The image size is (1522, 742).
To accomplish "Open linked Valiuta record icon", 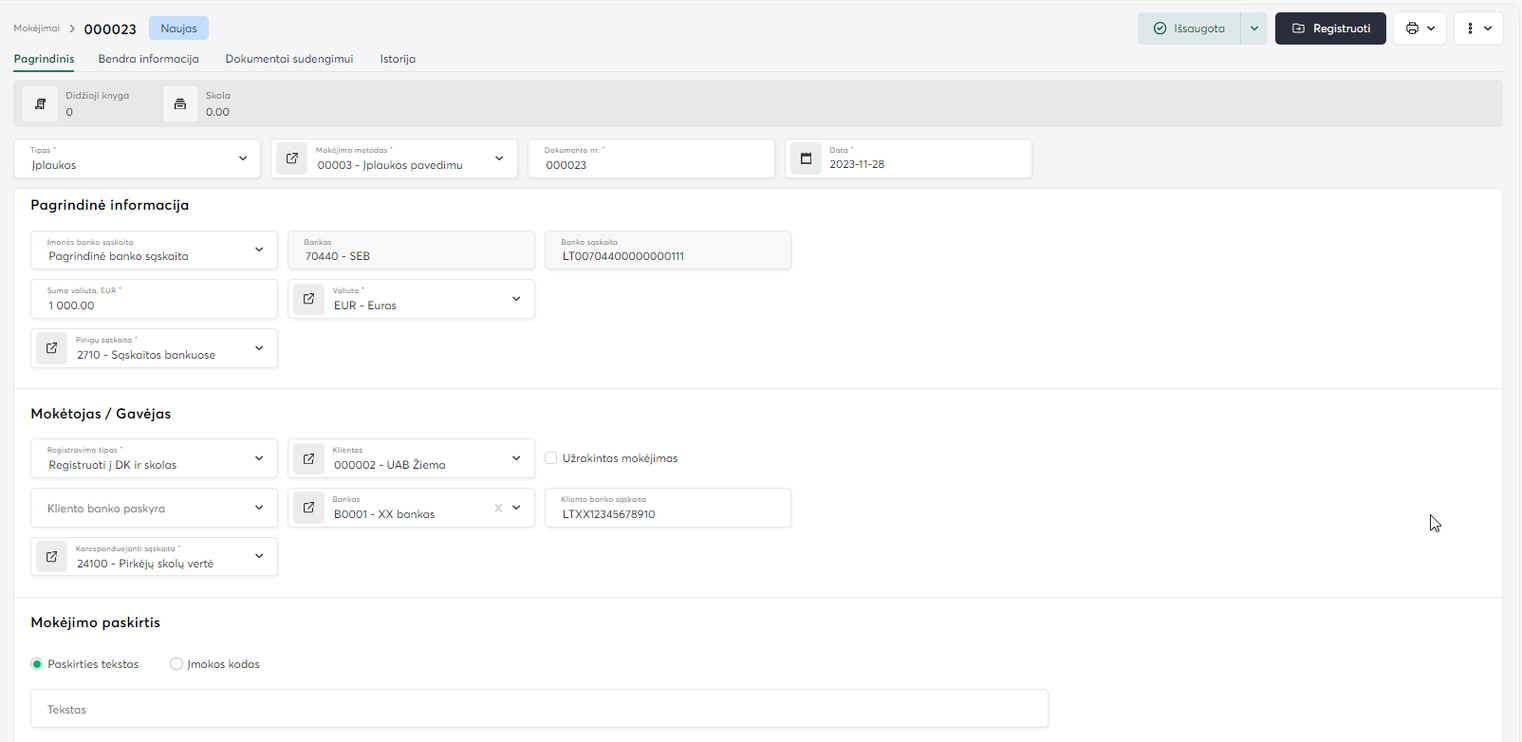I will pyautogui.click(x=309, y=299).
